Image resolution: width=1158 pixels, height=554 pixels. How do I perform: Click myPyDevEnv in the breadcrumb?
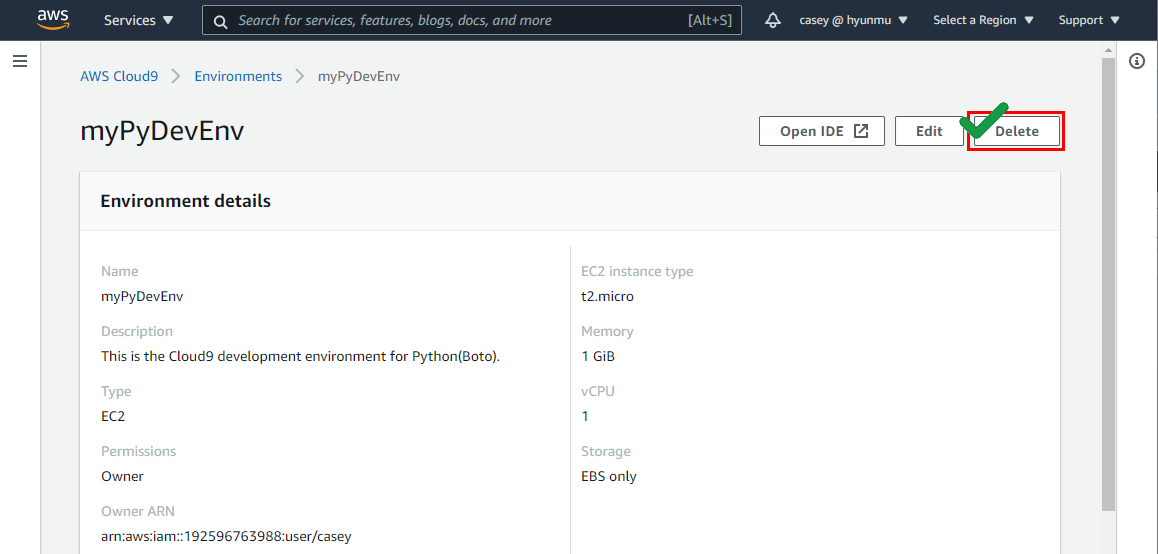click(x=359, y=76)
